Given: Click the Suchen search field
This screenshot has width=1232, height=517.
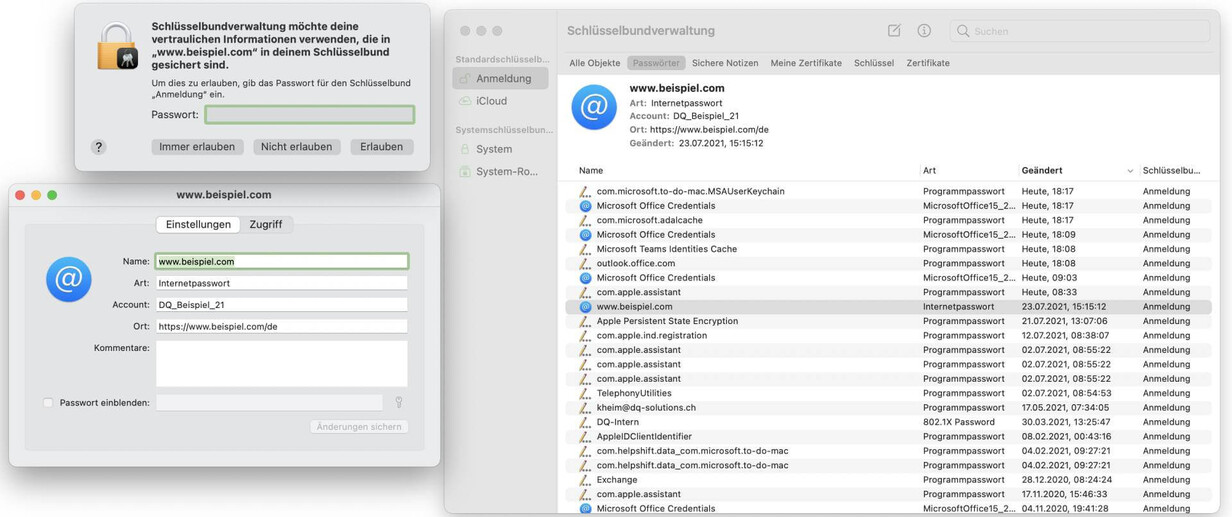Looking at the screenshot, I should (x=1080, y=31).
